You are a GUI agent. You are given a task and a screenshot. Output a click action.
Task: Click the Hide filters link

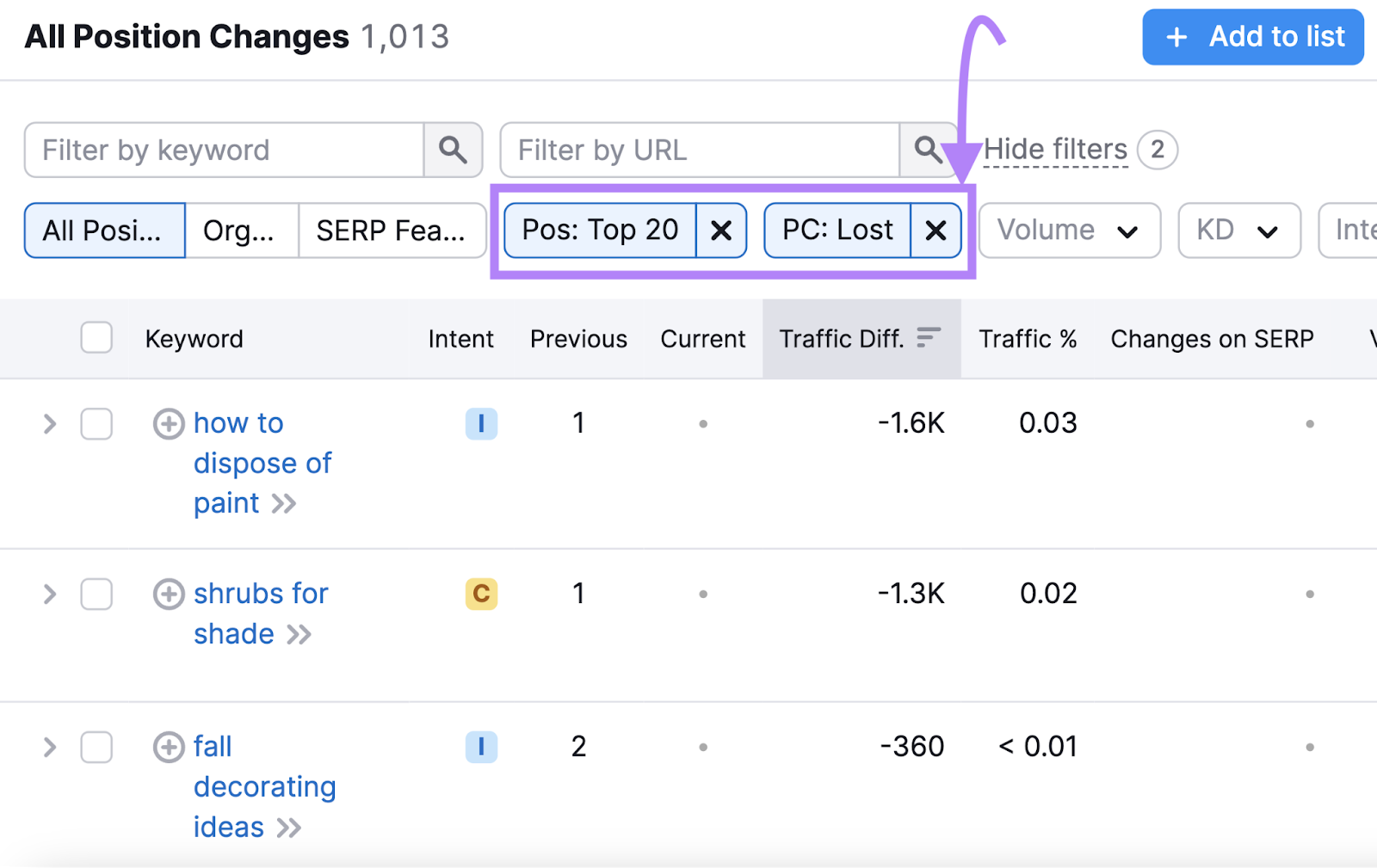pyautogui.click(x=1055, y=151)
